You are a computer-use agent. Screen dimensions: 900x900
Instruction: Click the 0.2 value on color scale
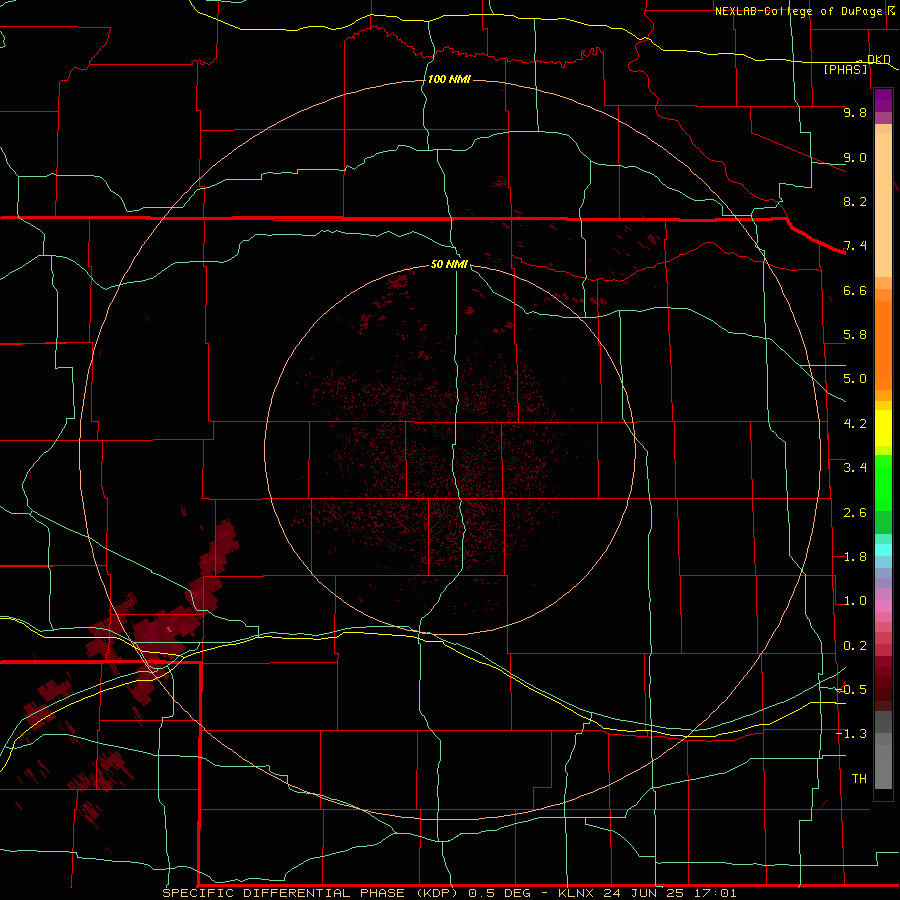[x=855, y=646]
